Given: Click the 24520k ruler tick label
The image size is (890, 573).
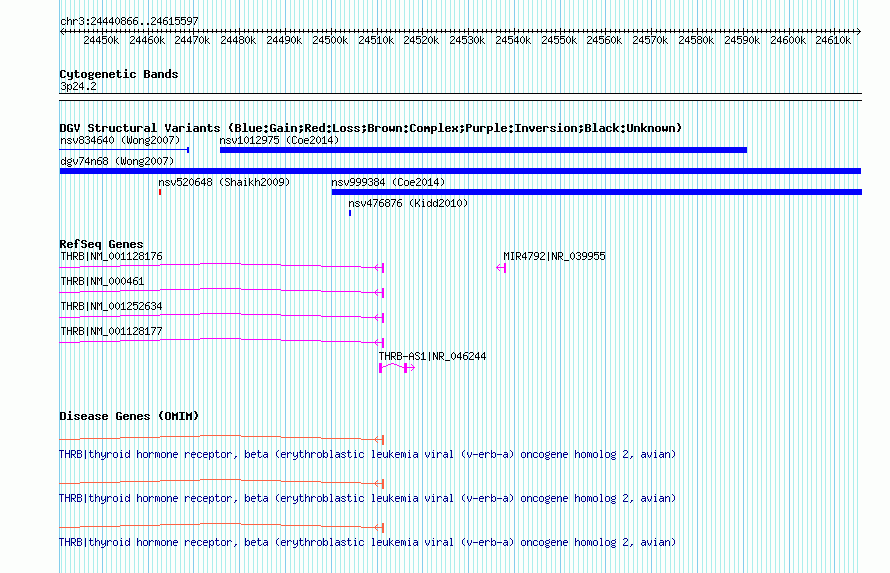Looking at the screenshot, I should (421, 40).
